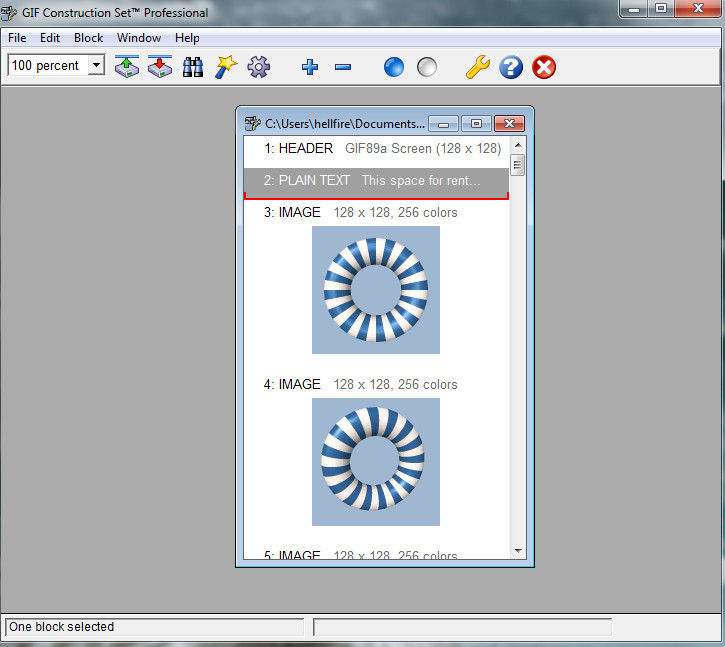Click the blue plus insert block icon
The width and height of the screenshot is (725, 647).
pos(310,67)
